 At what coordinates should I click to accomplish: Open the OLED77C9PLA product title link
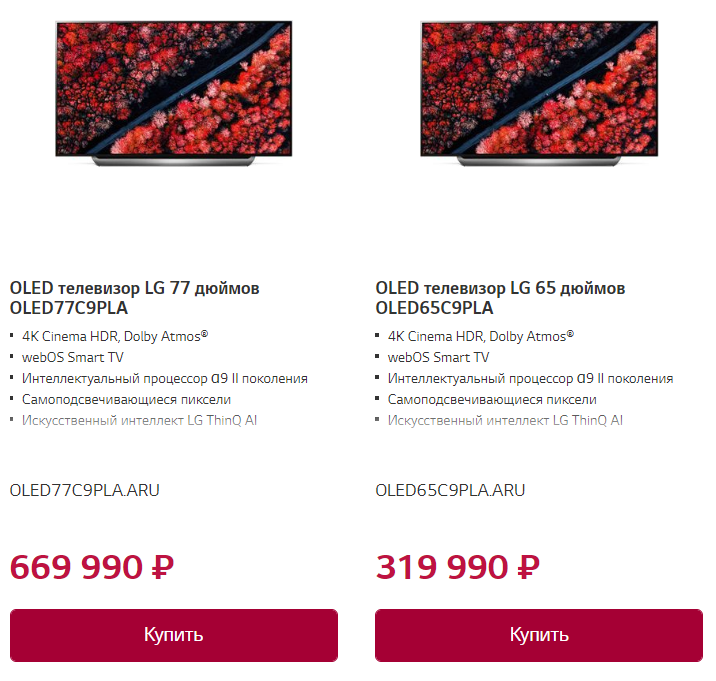134,298
